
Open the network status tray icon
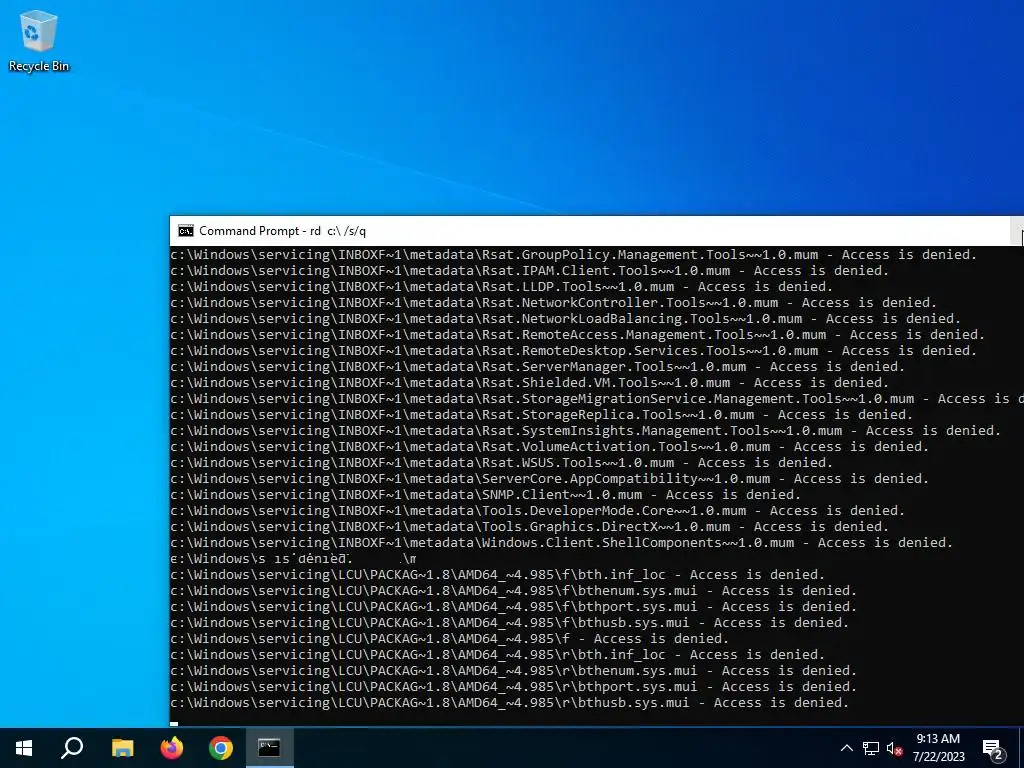tap(871, 748)
